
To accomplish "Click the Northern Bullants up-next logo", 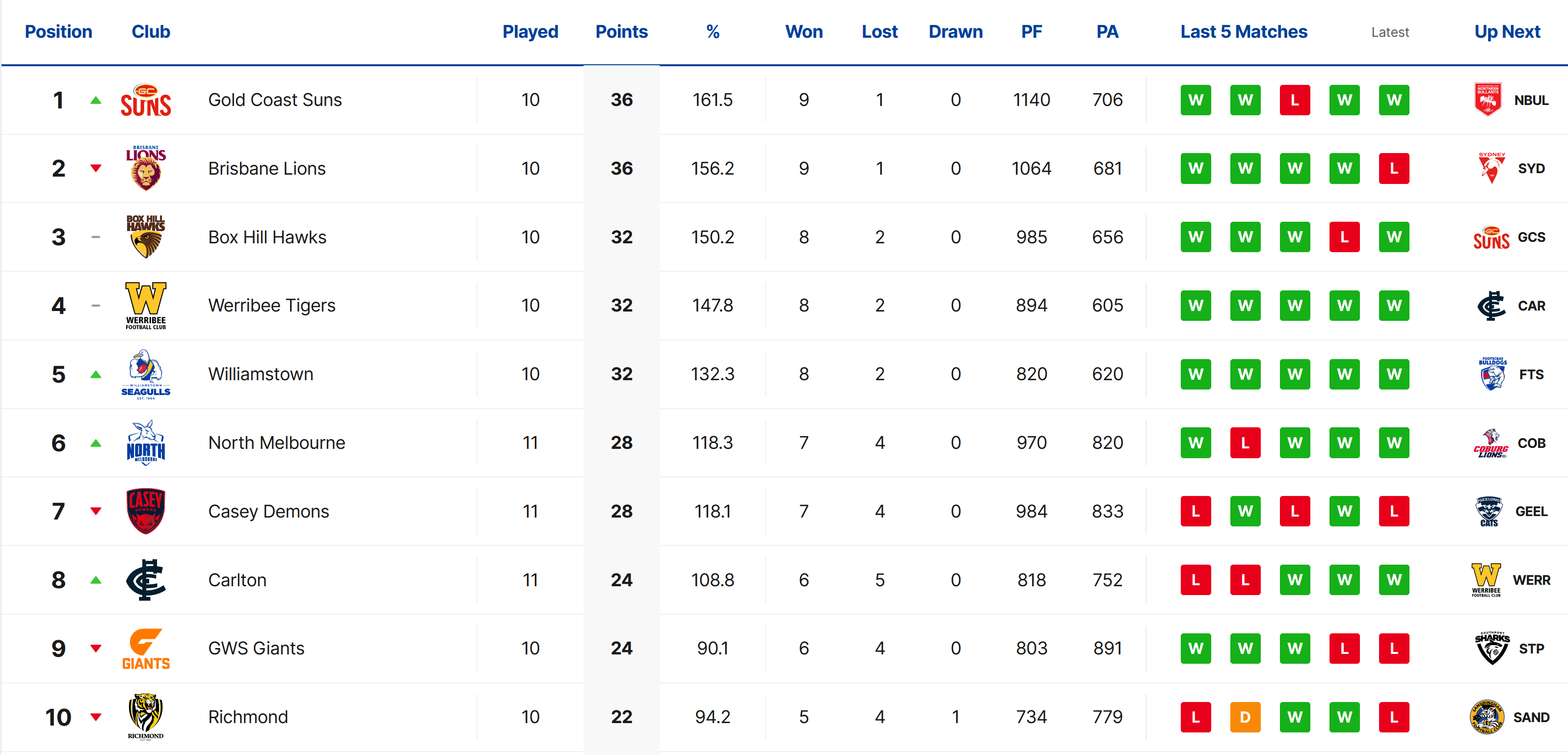I will point(1488,100).
